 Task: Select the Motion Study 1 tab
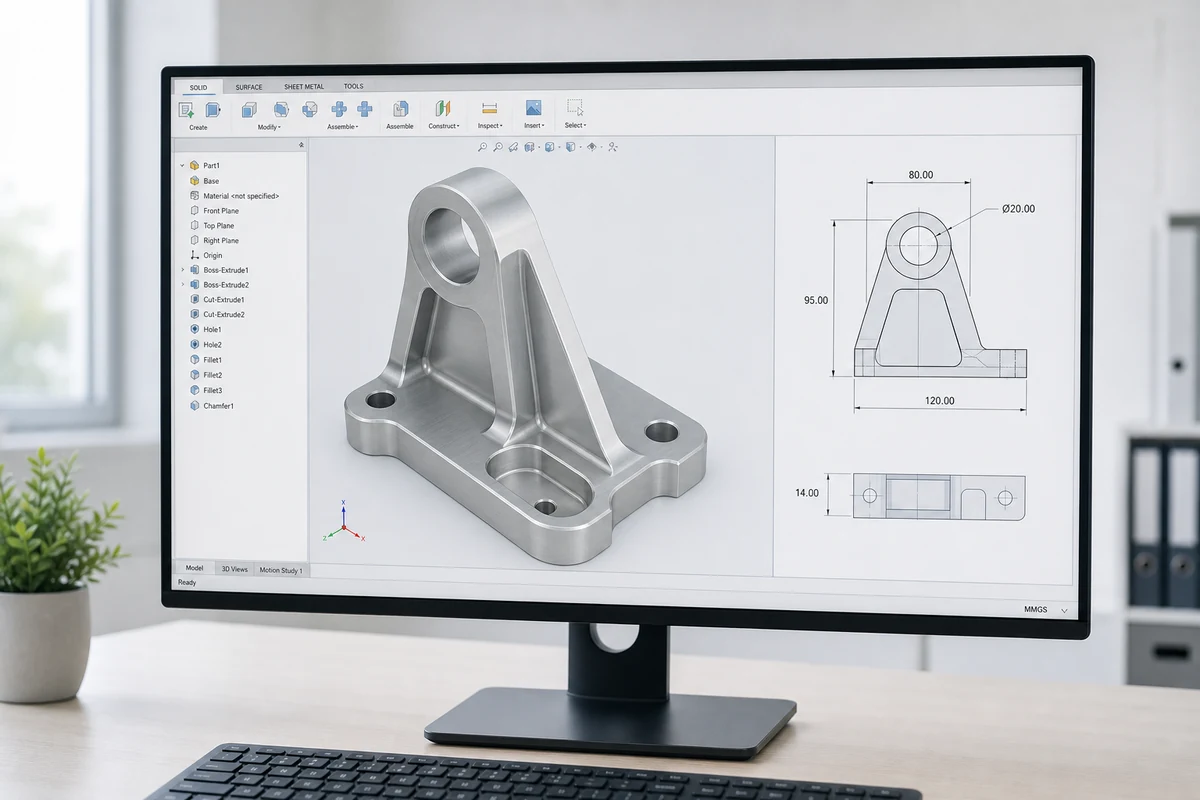(282, 570)
